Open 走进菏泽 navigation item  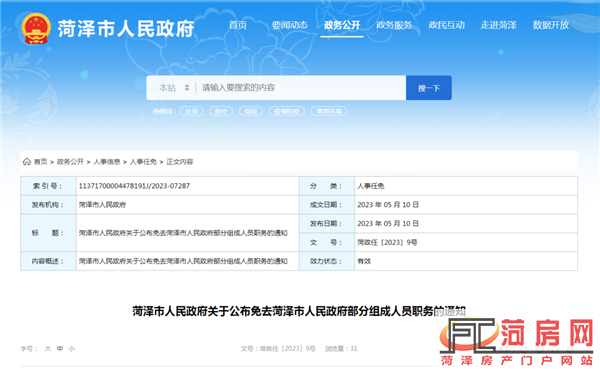[499, 25]
